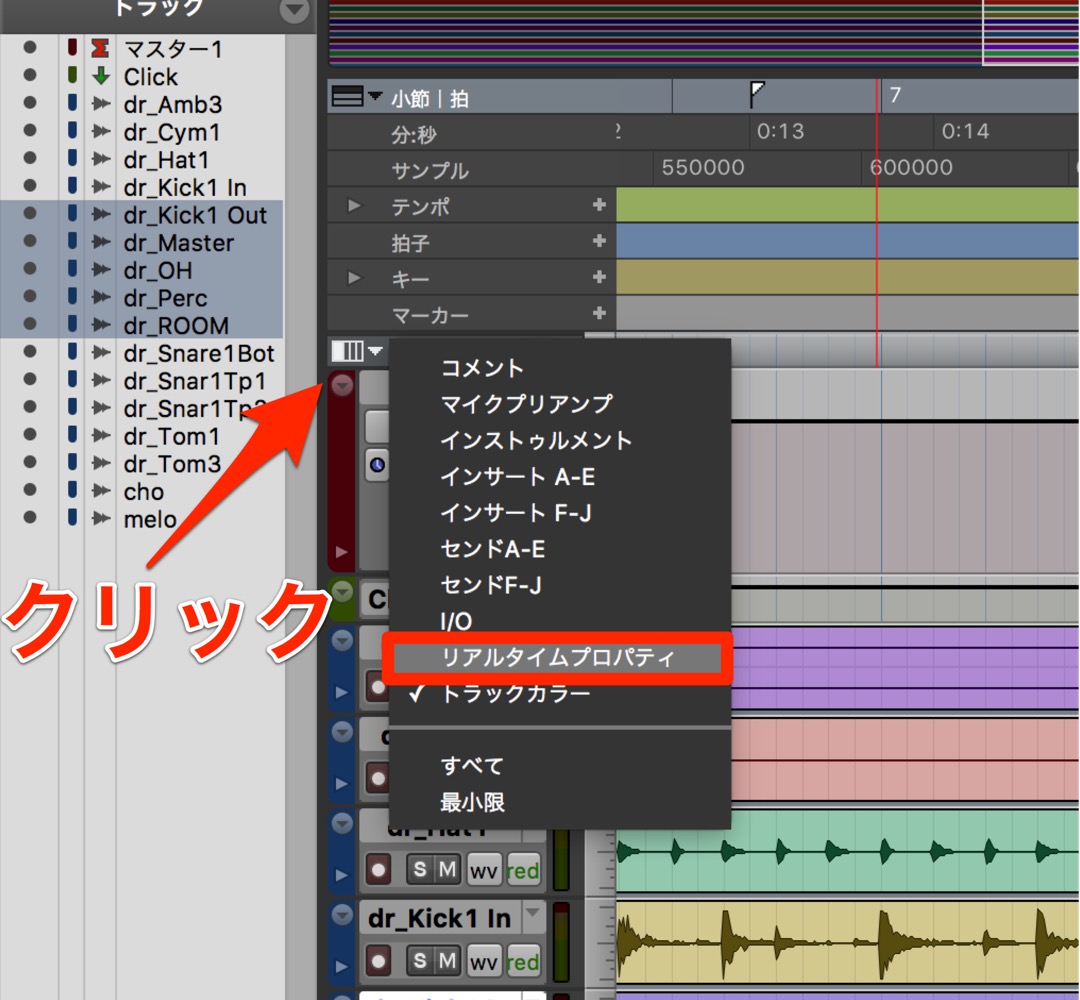Click the audio track icon for melo
The width and height of the screenshot is (1080, 1000).
point(101,518)
